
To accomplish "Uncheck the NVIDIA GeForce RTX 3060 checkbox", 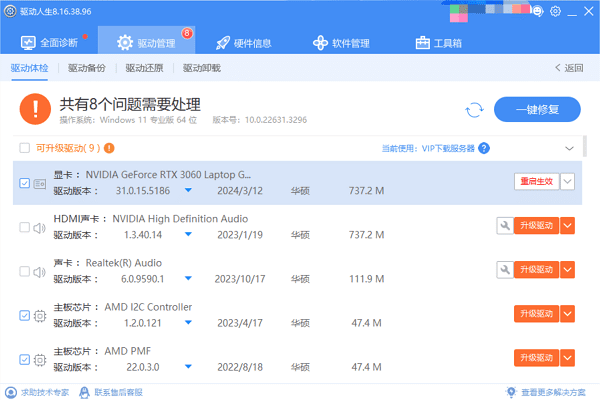I will (25, 183).
